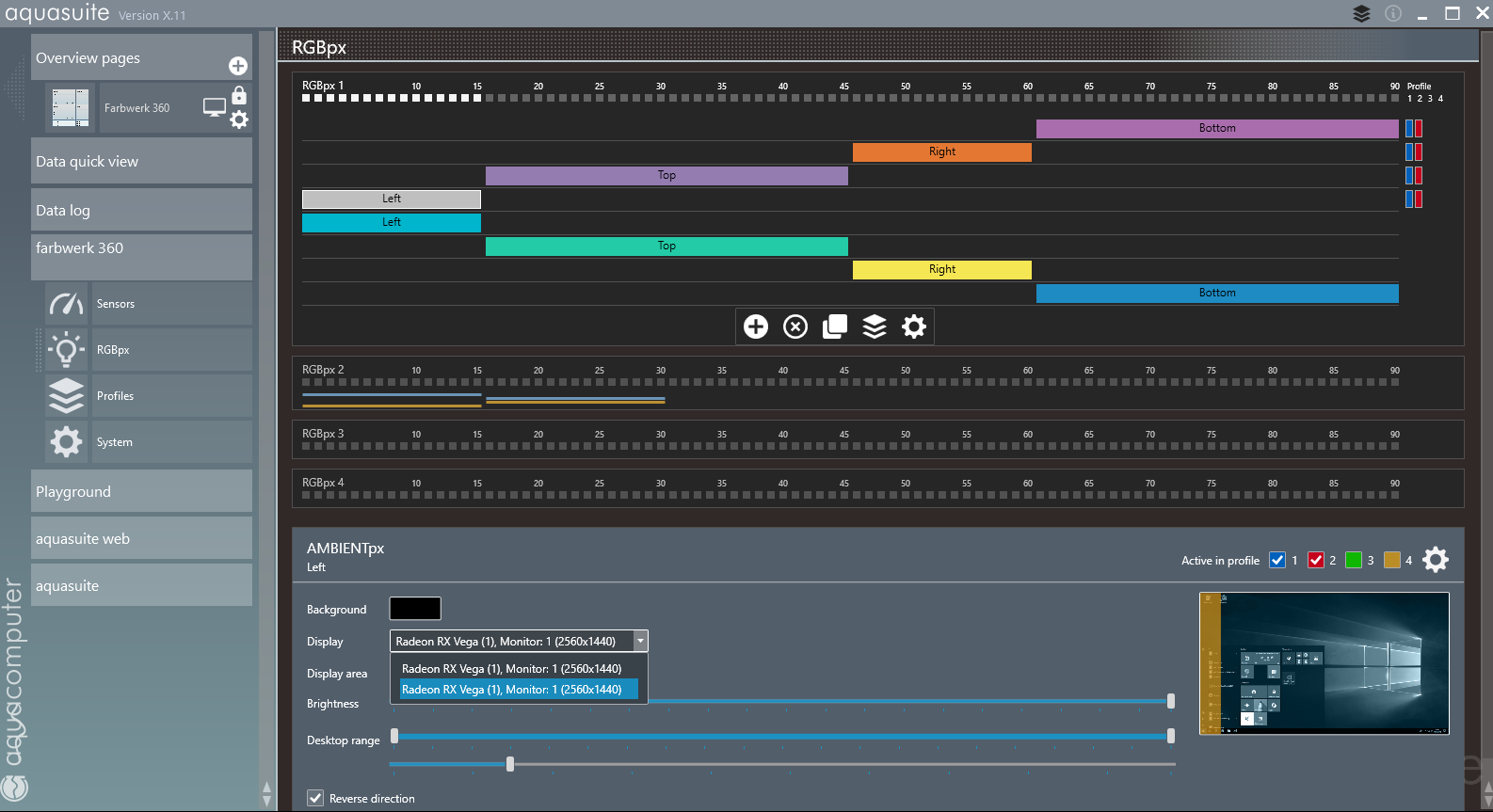Open the Sensors page in sidebar

tap(115, 304)
